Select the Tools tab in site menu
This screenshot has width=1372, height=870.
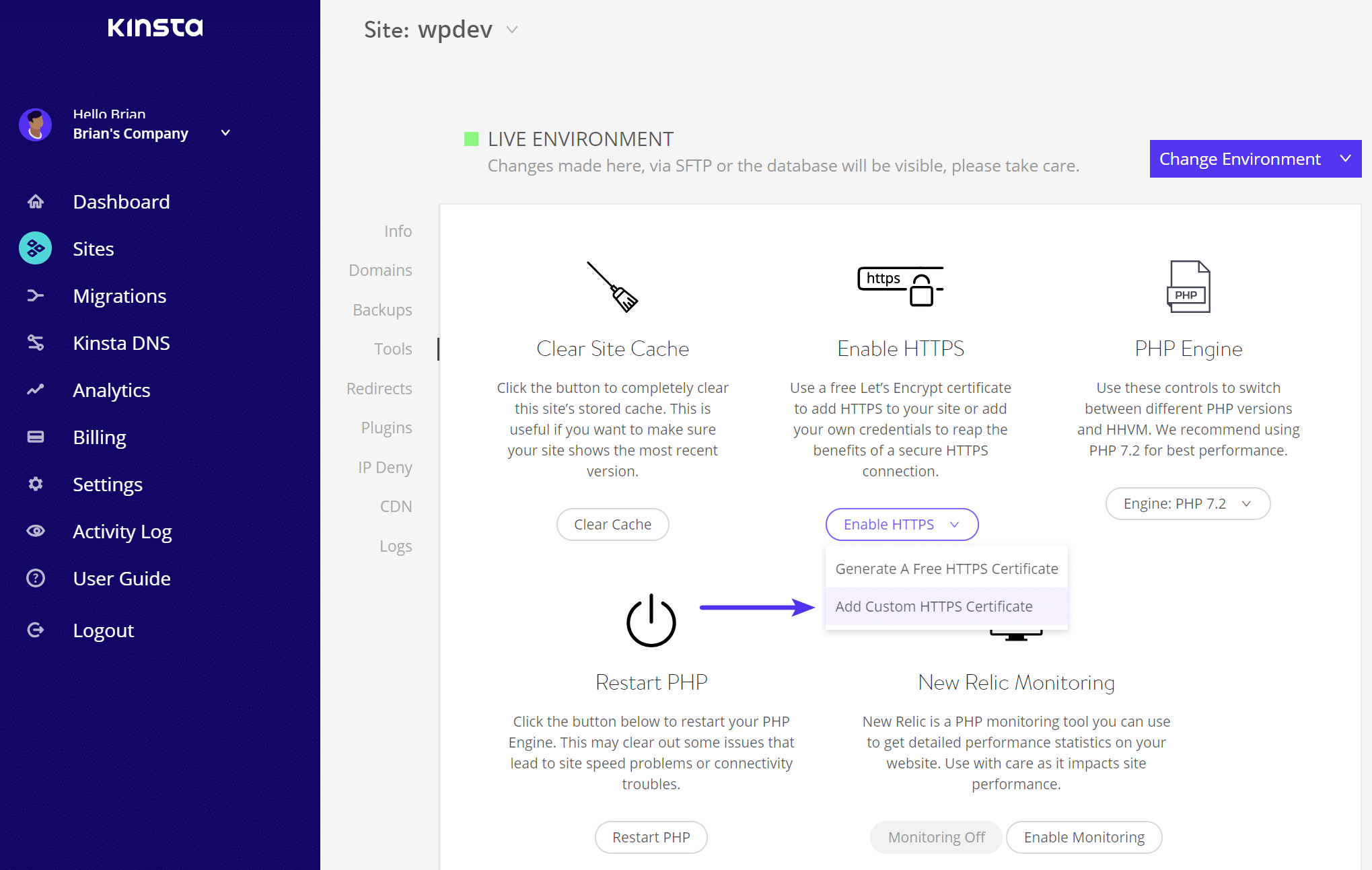pyautogui.click(x=394, y=348)
